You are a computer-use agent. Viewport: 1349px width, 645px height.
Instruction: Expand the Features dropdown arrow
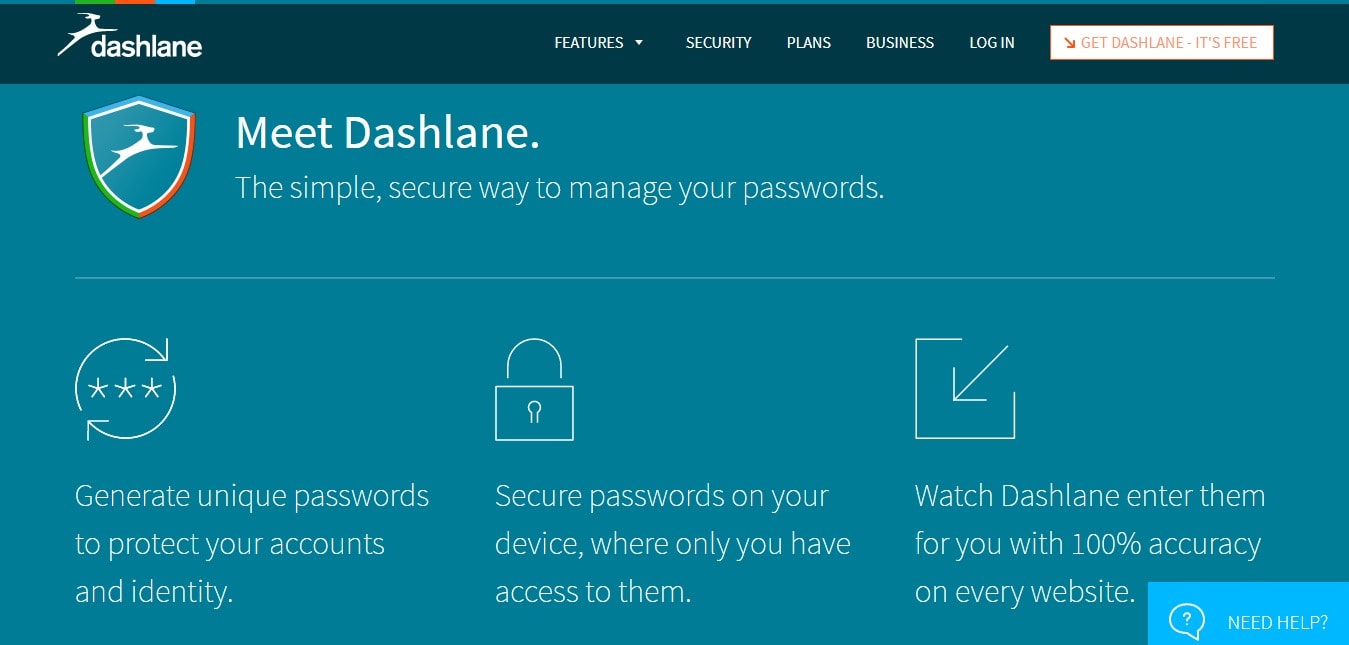pyautogui.click(x=639, y=43)
